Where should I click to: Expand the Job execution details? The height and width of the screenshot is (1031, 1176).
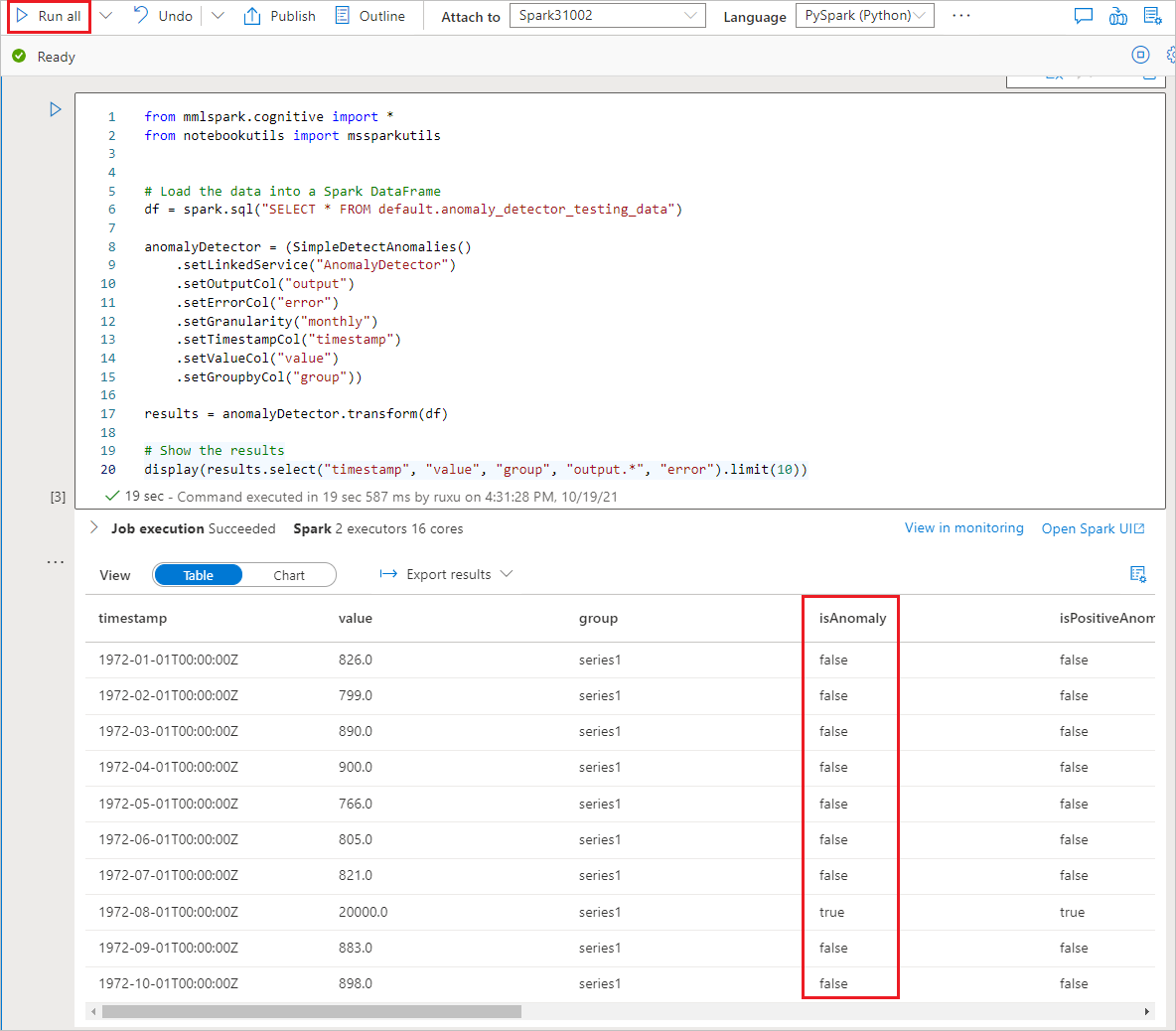pos(94,528)
